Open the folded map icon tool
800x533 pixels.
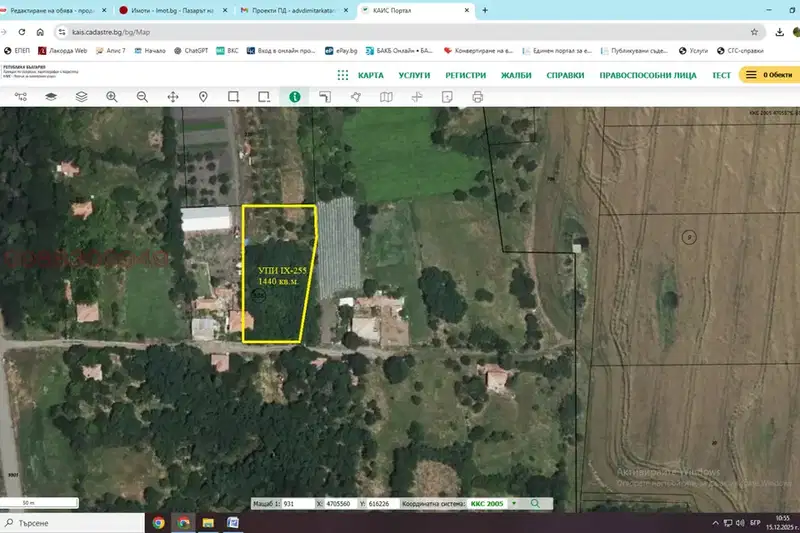(386, 97)
